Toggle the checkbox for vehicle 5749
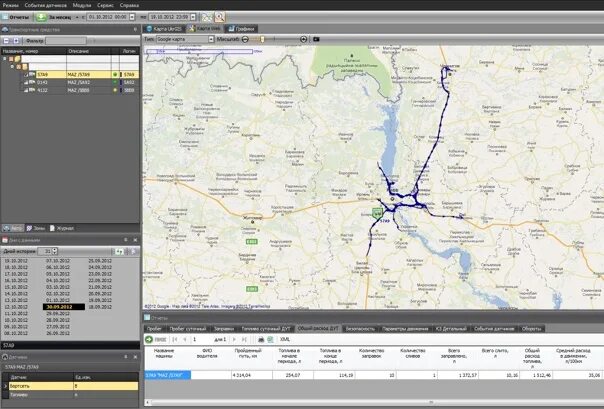Image resolution: width=604 pixels, height=409 pixels. click(x=26, y=74)
